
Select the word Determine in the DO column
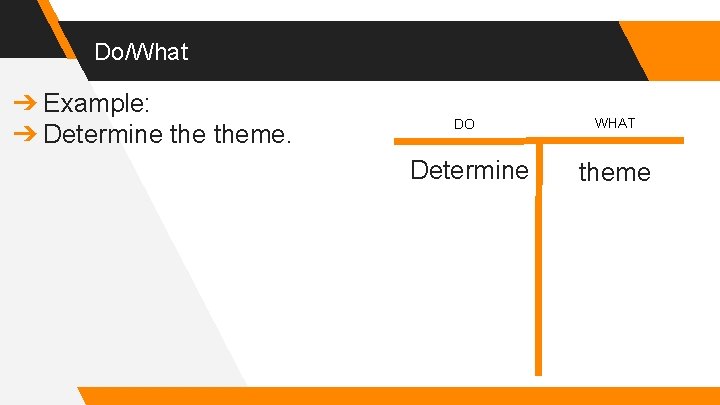point(469,170)
